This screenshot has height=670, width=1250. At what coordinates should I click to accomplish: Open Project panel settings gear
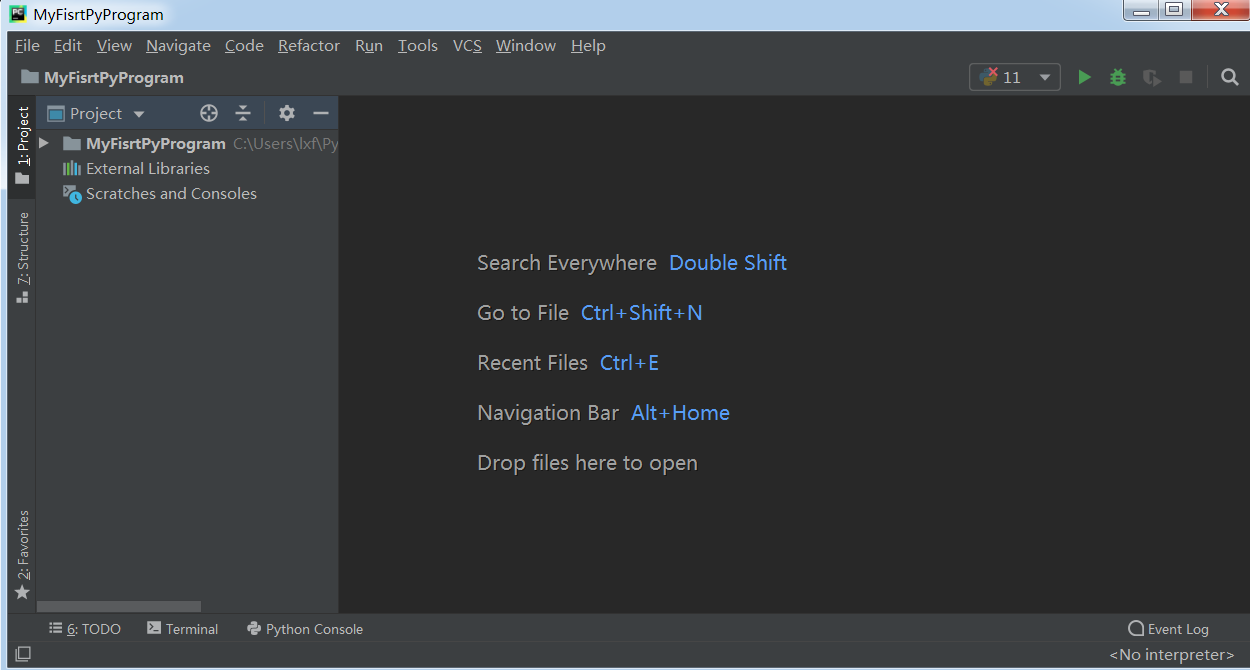click(x=287, y=113)
